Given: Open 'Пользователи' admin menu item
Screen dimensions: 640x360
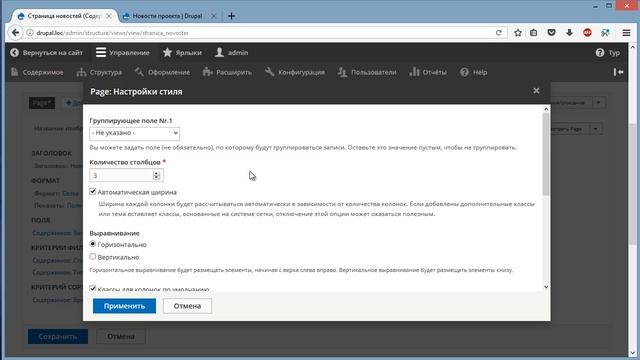Looking at the screenshot, I should pyautogui.click(x=367, y=72).
